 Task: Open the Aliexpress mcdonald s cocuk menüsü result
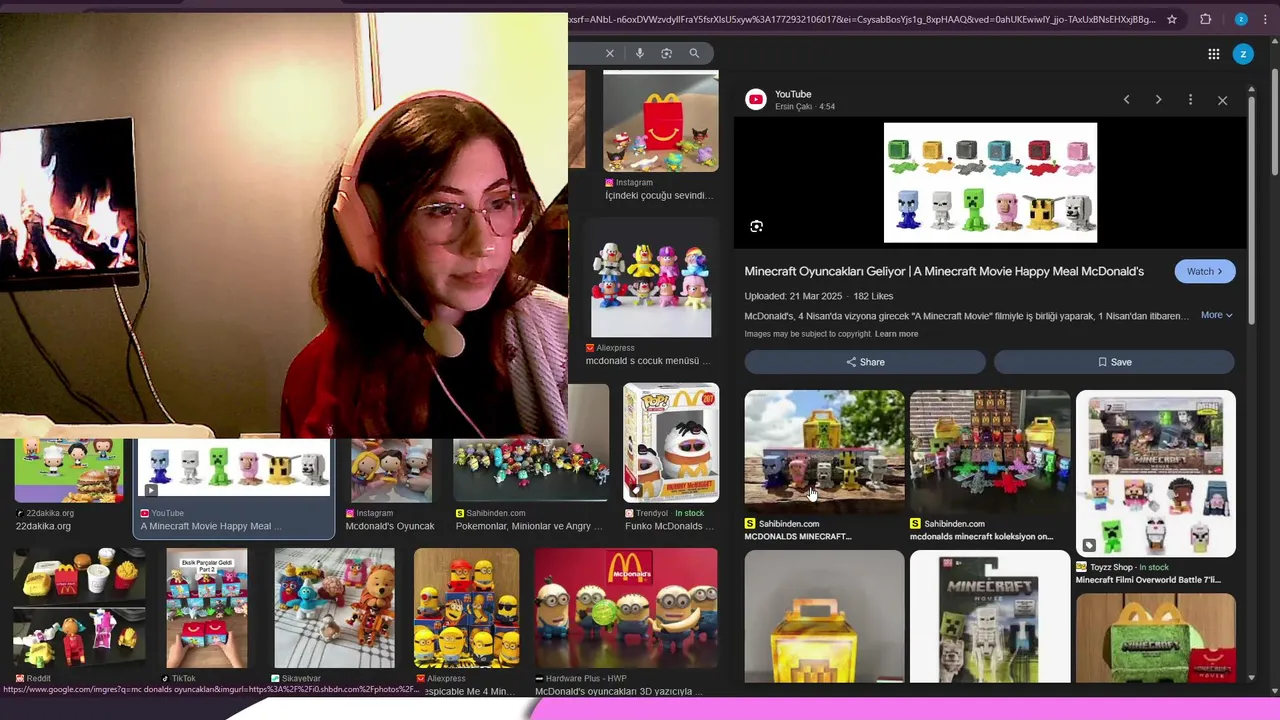pyautogui.click(x=651, y=278)
